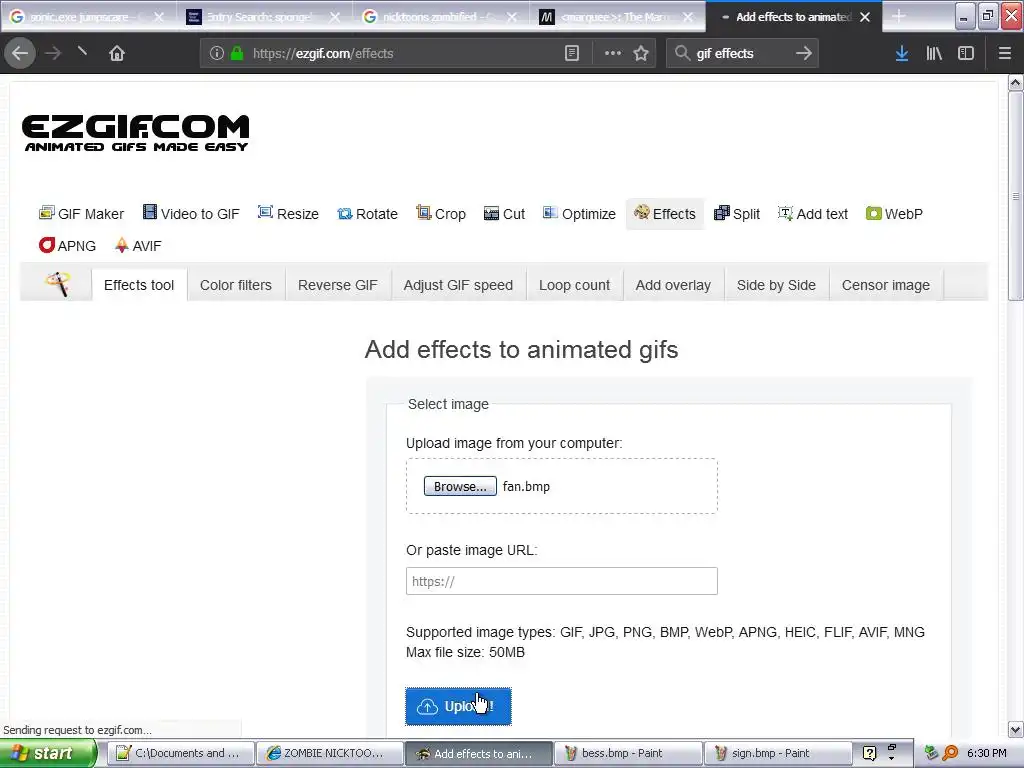Open the Rotate tool

367,214
